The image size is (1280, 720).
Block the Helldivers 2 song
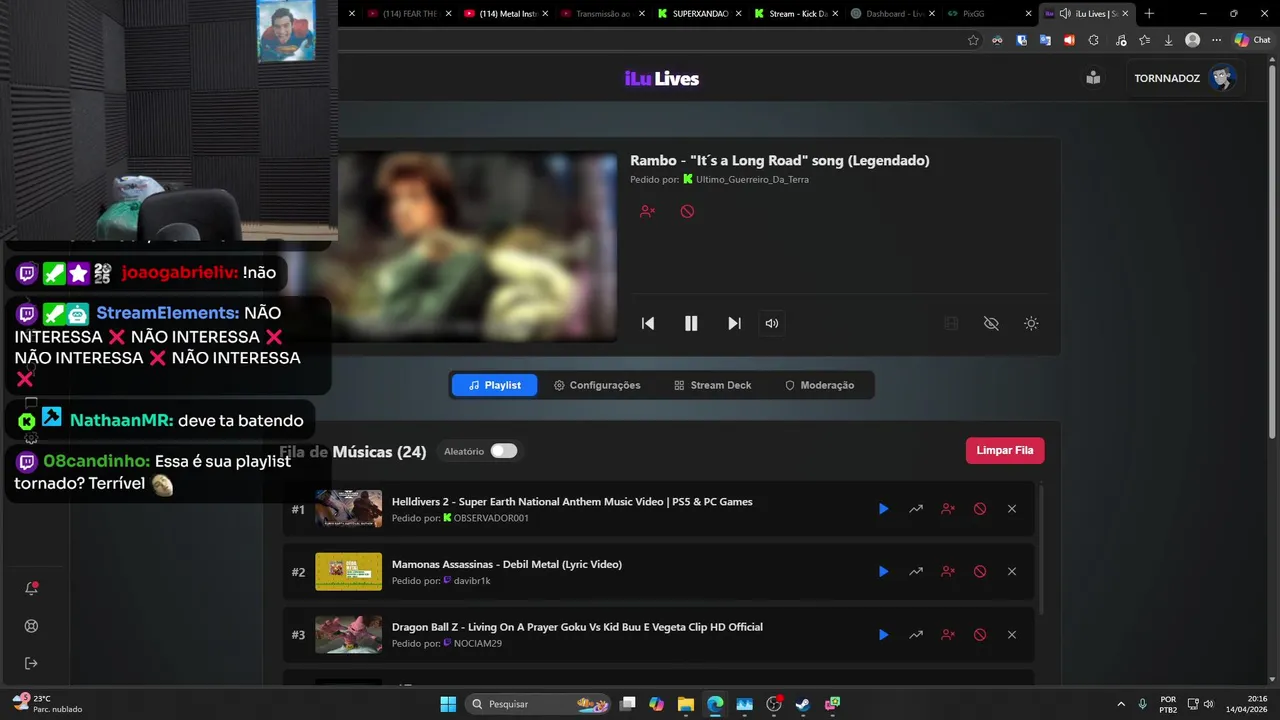(x=980, y=509)
